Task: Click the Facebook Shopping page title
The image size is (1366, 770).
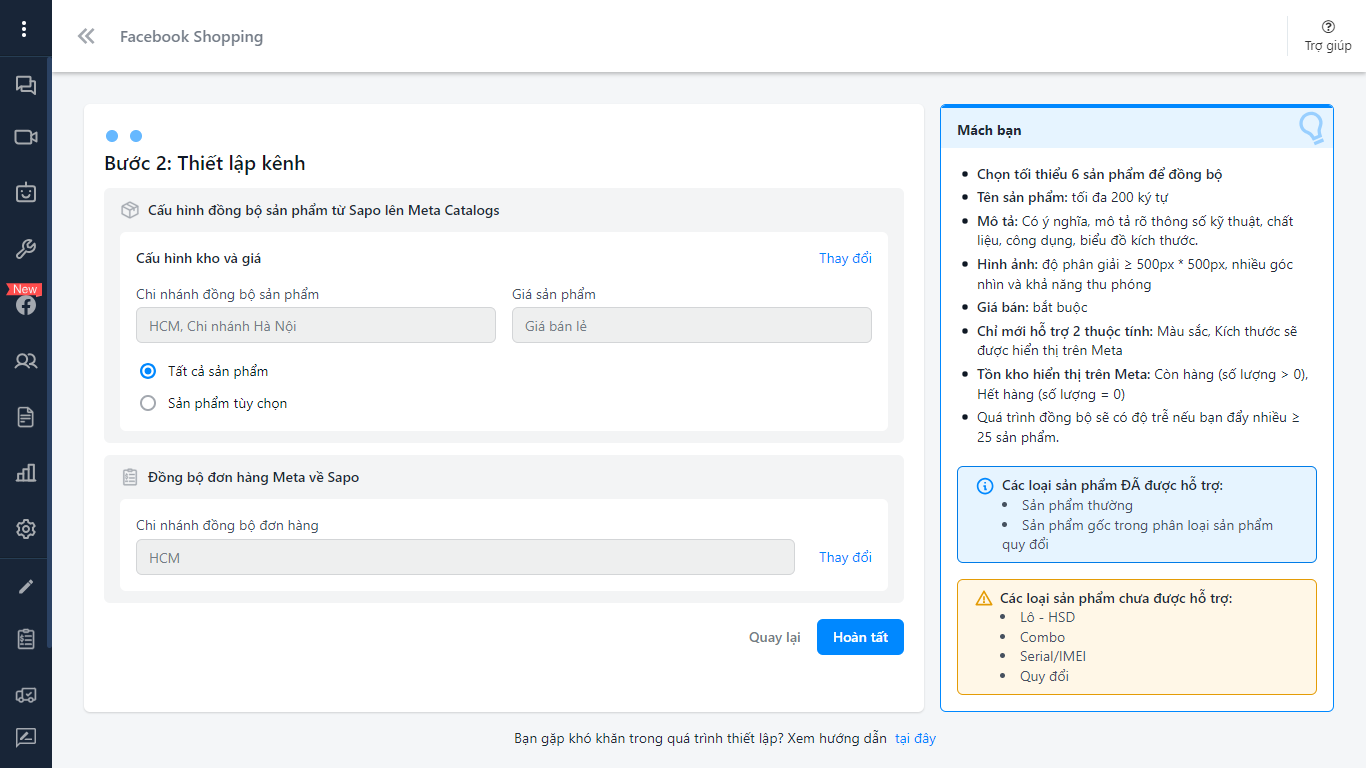Action: 191,37
